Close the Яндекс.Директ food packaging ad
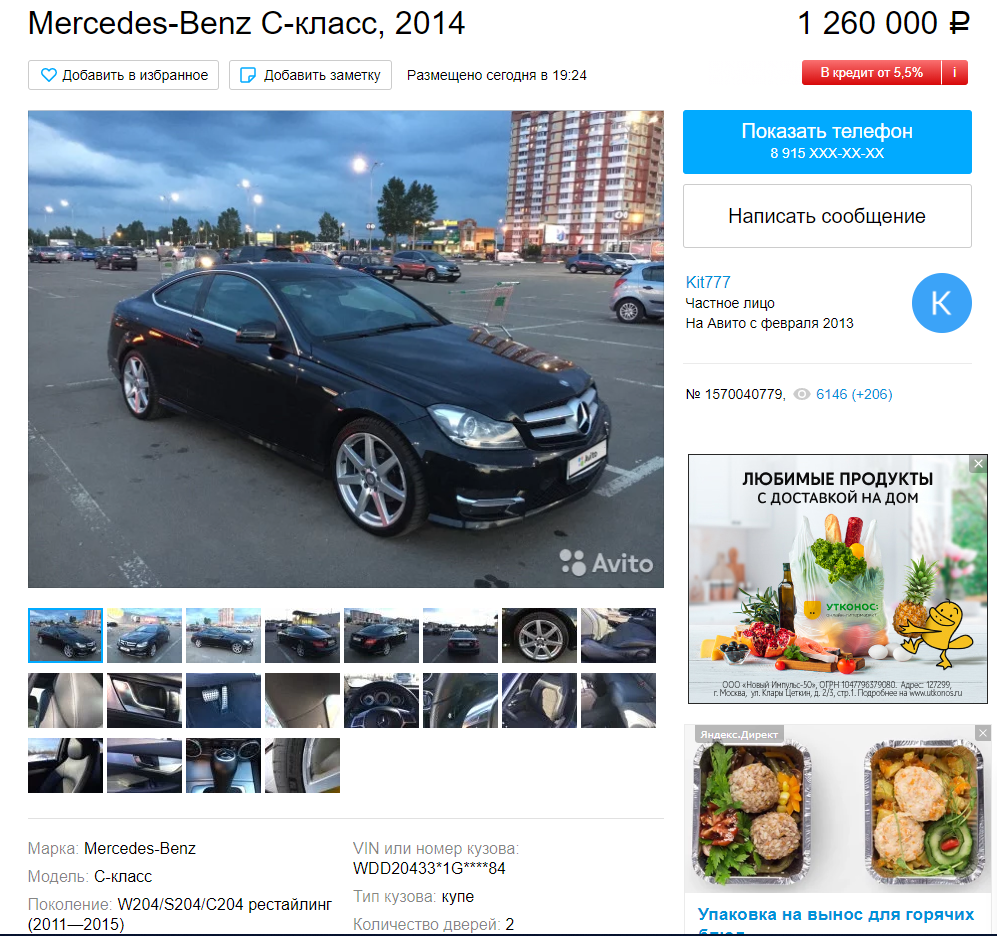This screenshot has width=997, height=936. (983, 733)
